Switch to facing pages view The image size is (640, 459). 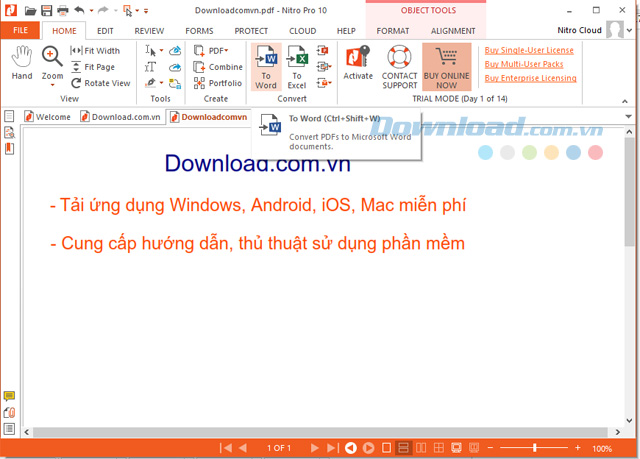tap(421, 448)
